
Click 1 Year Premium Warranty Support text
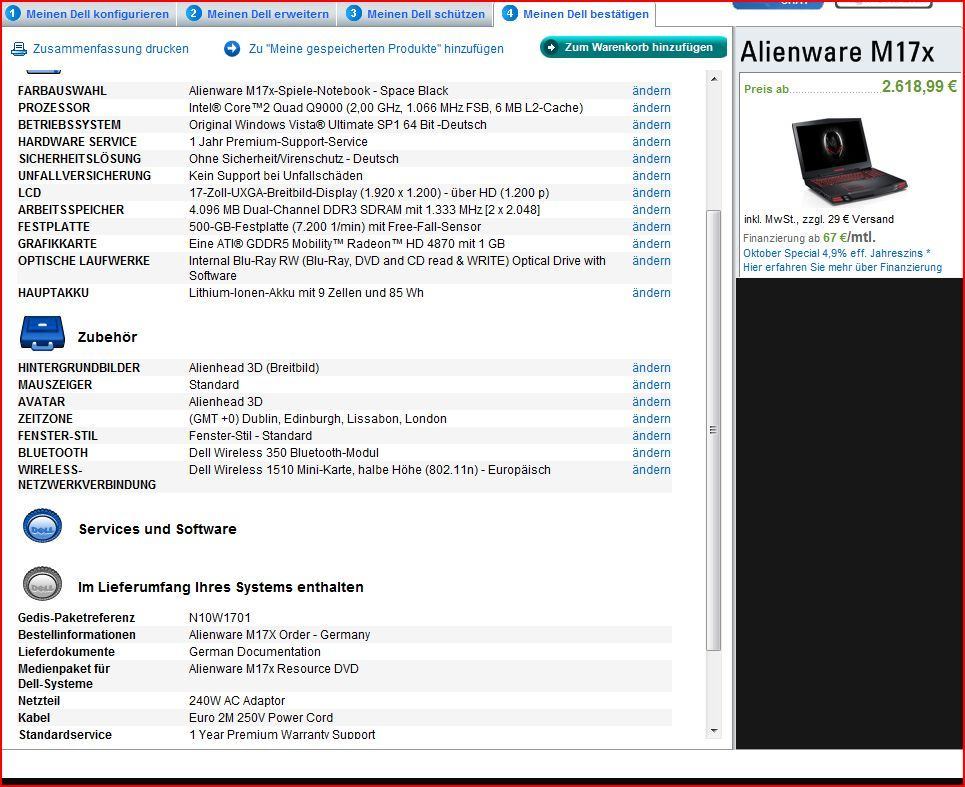[282, 734]
